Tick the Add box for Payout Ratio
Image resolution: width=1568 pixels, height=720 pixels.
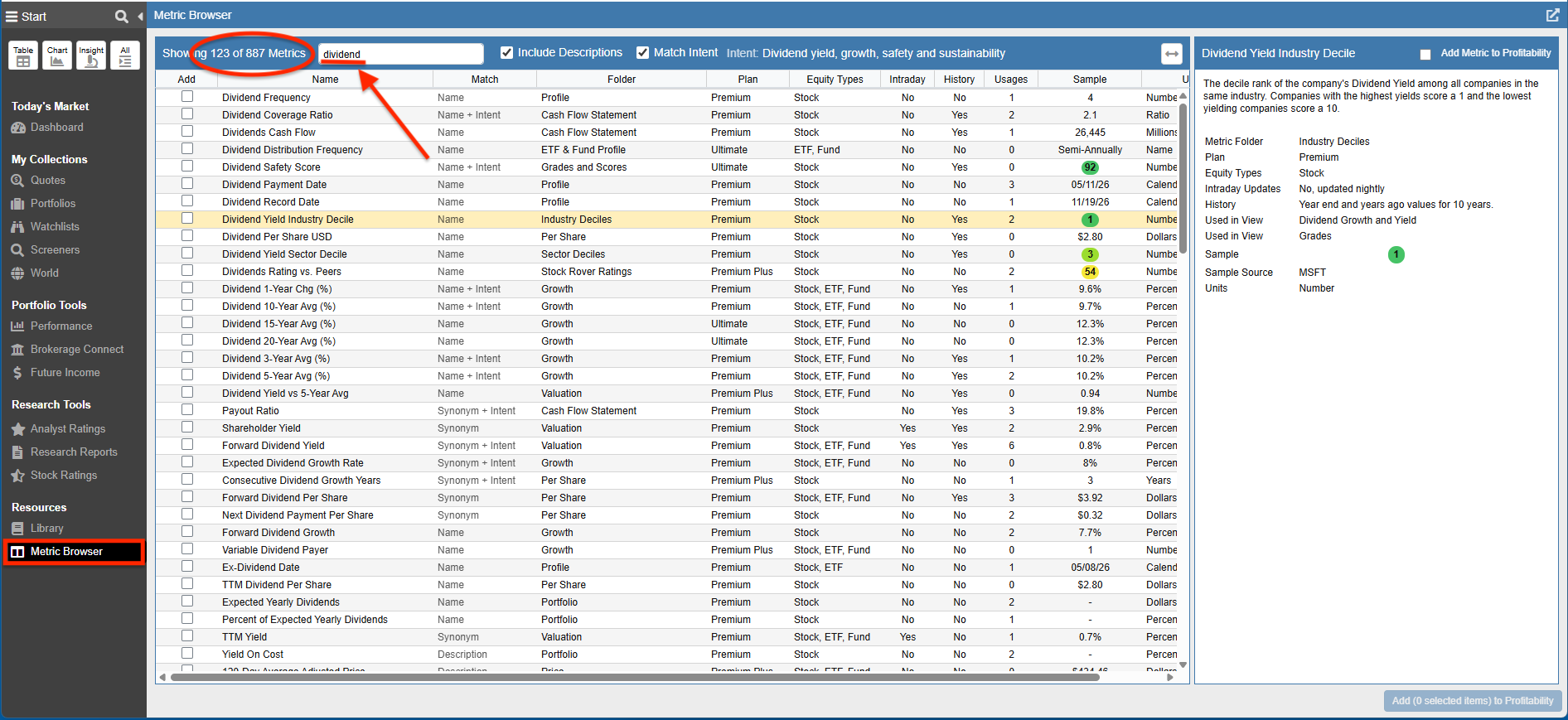[187, 410]
